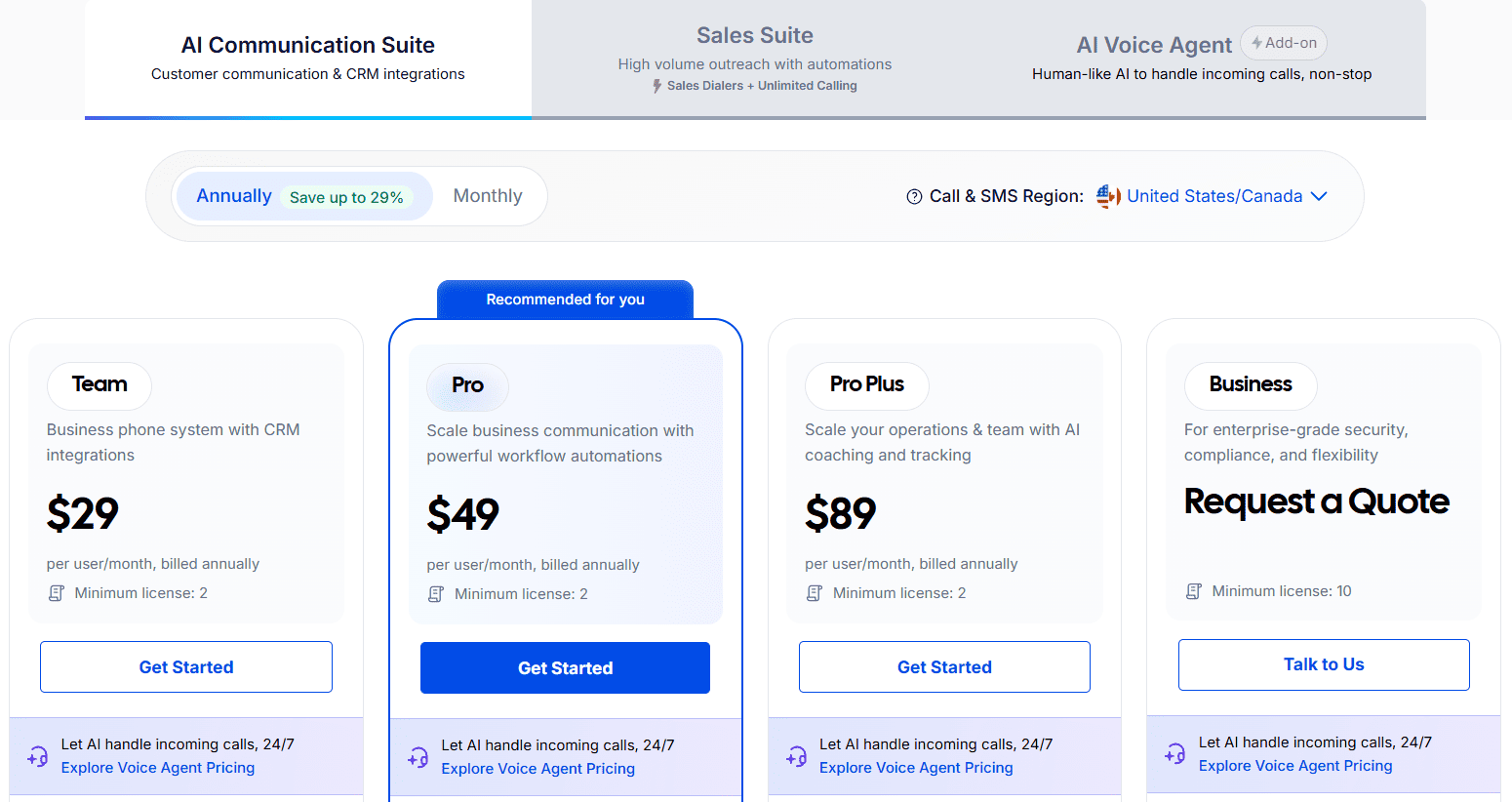This screenshot has height=802, width=1512.
Task: Click voice agent headset icon in Team card
Action: [38, 756]
